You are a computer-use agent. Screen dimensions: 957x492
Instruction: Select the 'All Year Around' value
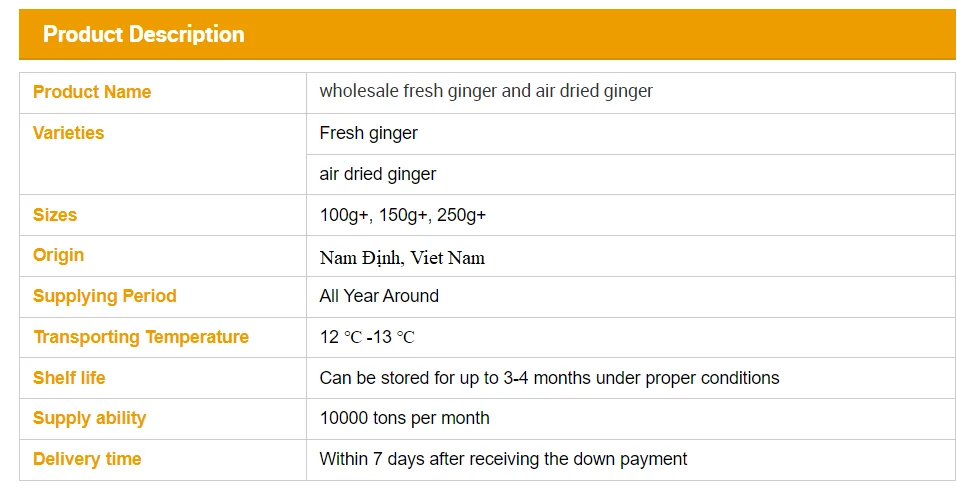379,296
